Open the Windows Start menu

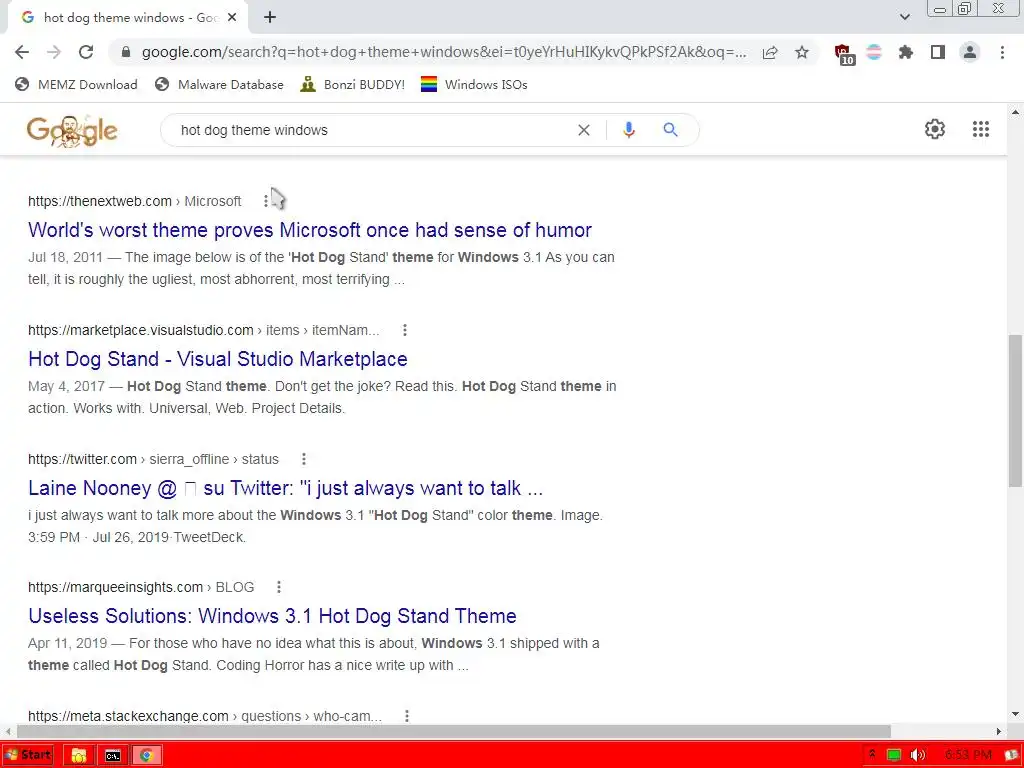point(27,756)
